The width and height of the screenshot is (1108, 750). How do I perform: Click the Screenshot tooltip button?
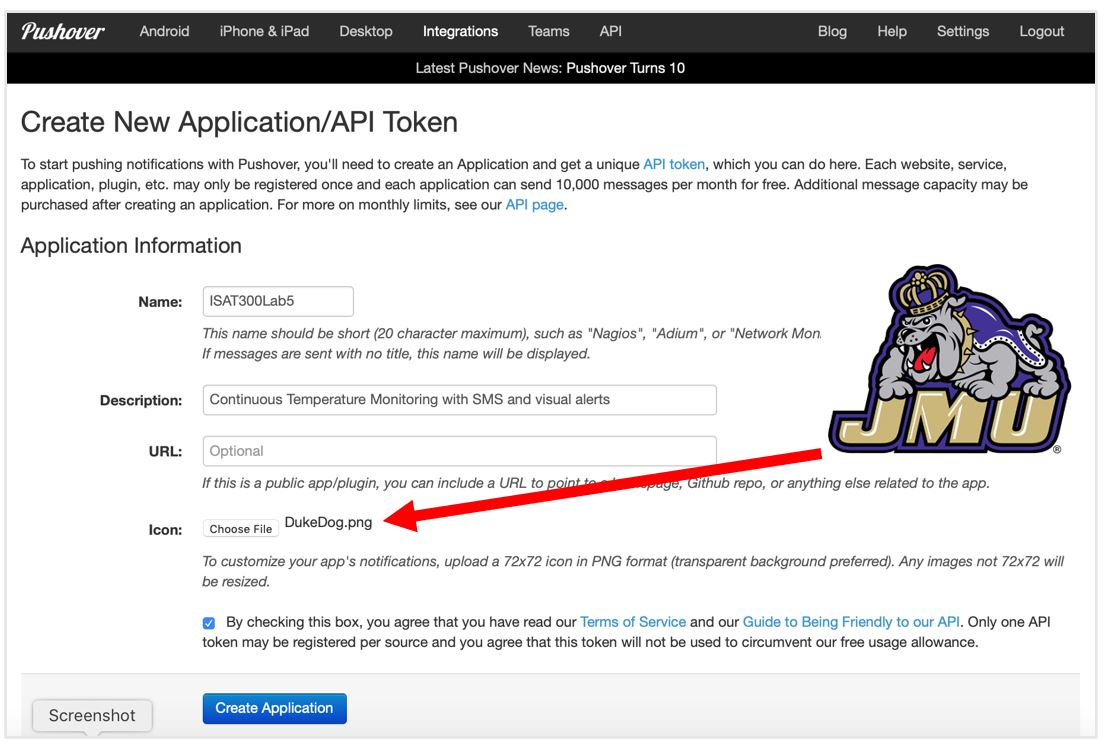pos(93,715)
